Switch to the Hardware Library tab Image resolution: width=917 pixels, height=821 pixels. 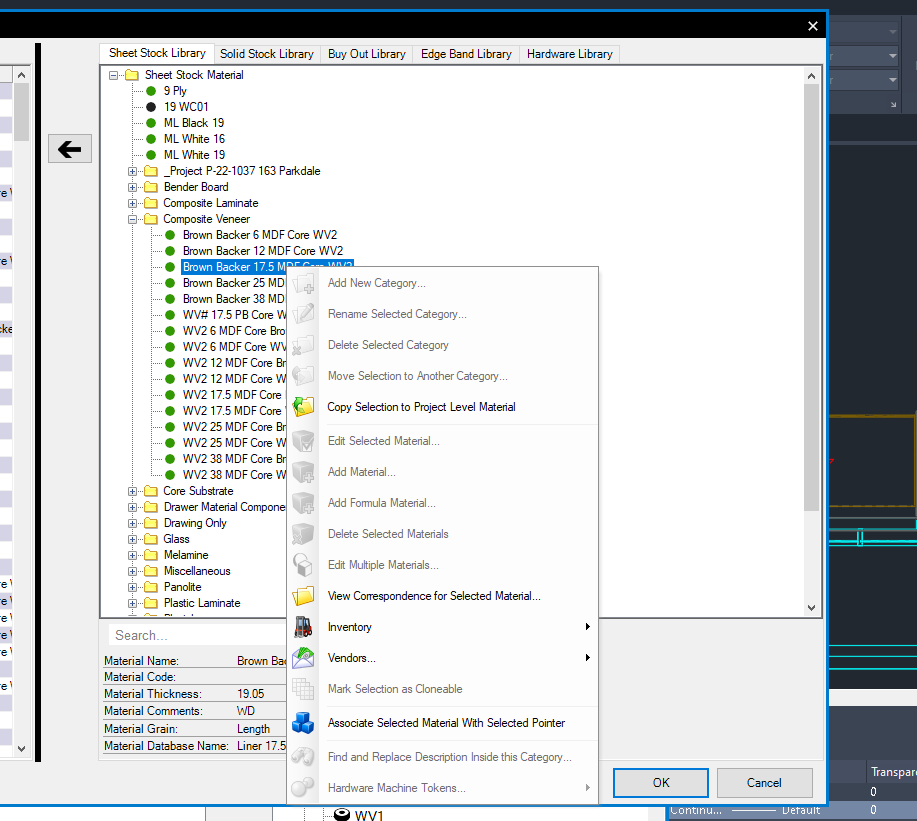(570, 54)
